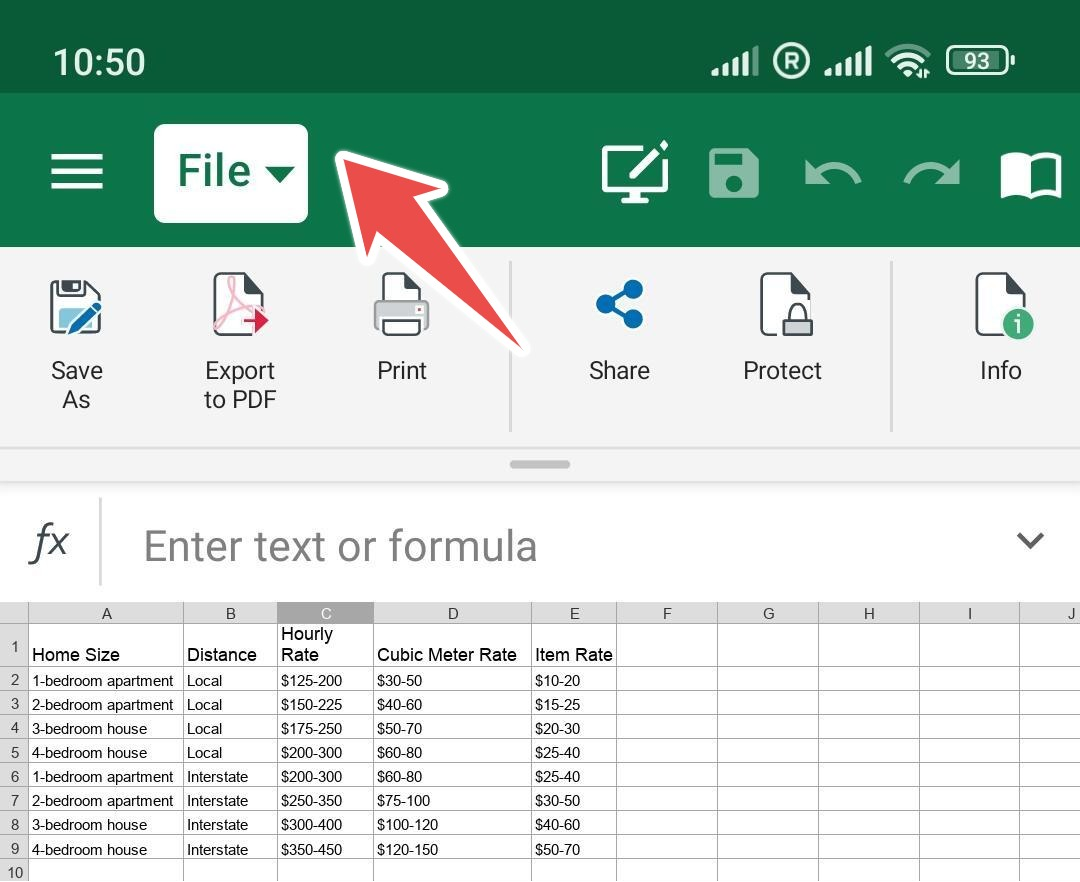
Task: Tap the 10:50 clock
Action: pos(99,62)
